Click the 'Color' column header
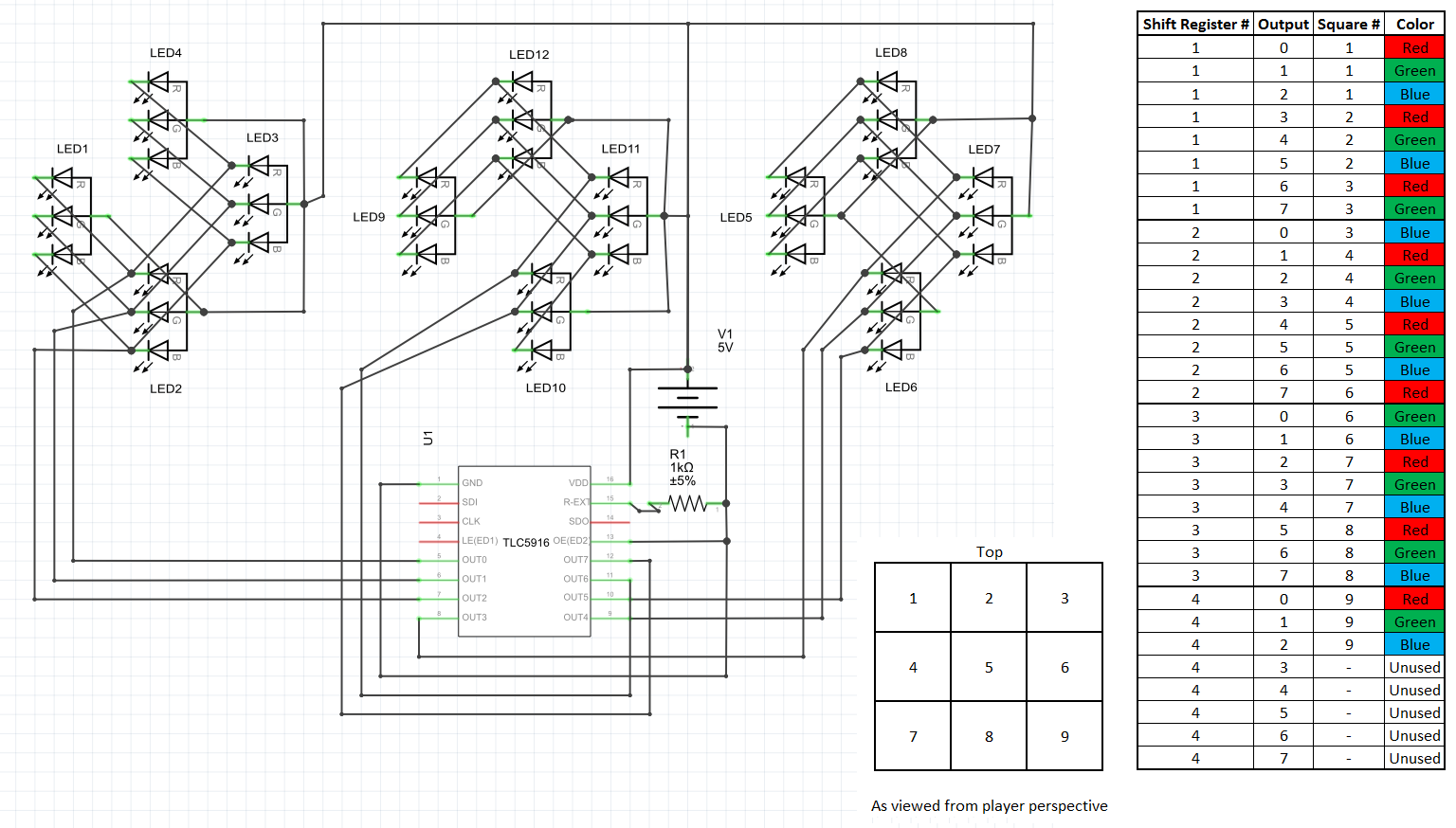Viewport: 1456px width, 828px height. click(1414, 25)
